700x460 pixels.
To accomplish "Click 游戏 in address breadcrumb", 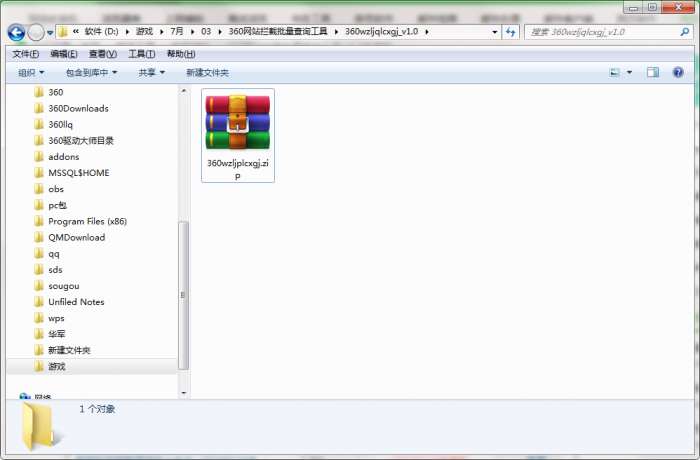I will (x=145, y=32).
